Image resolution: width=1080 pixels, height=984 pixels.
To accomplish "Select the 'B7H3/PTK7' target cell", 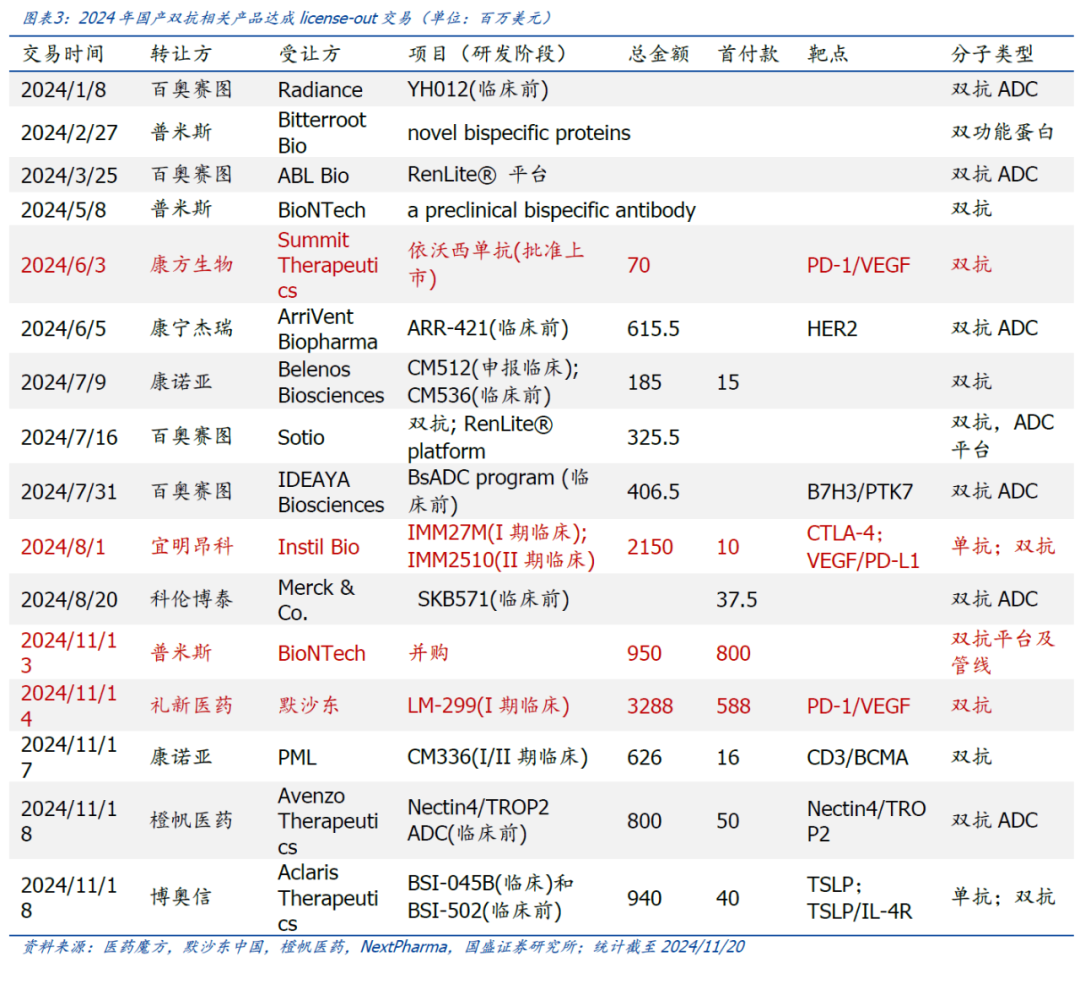I will (x=860, y=492).
